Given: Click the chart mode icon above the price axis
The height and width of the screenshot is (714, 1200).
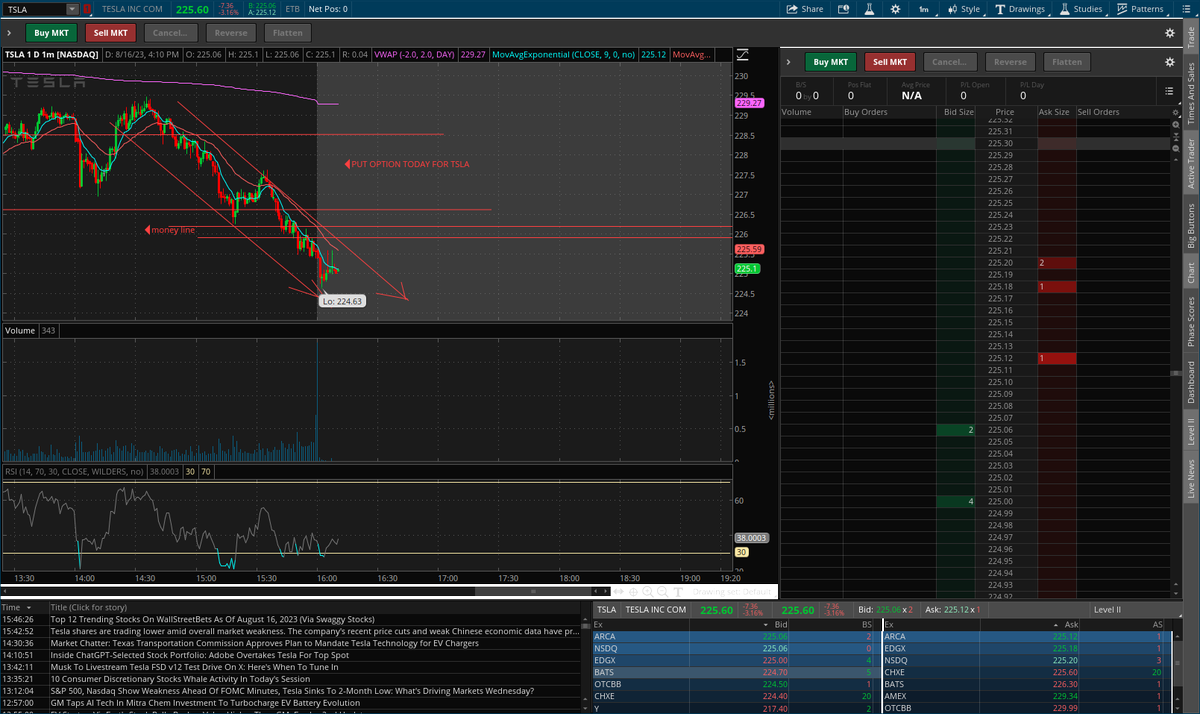Looking at the screenshot, I should pyautogui.click(x=742, y=54).
